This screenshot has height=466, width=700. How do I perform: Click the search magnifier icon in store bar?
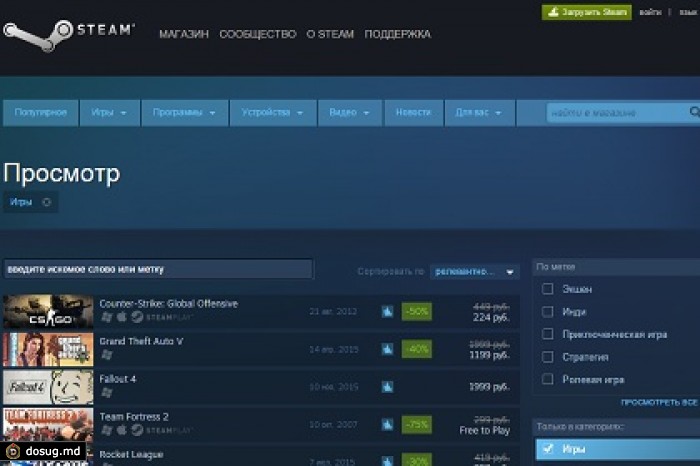(x=695, y=112)
